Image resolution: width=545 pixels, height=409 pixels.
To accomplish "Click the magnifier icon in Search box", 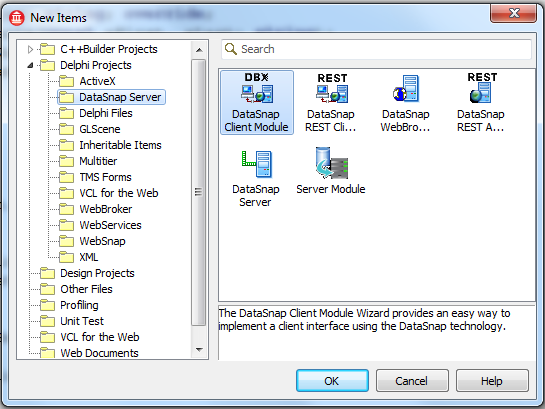I will coord(231,49).
